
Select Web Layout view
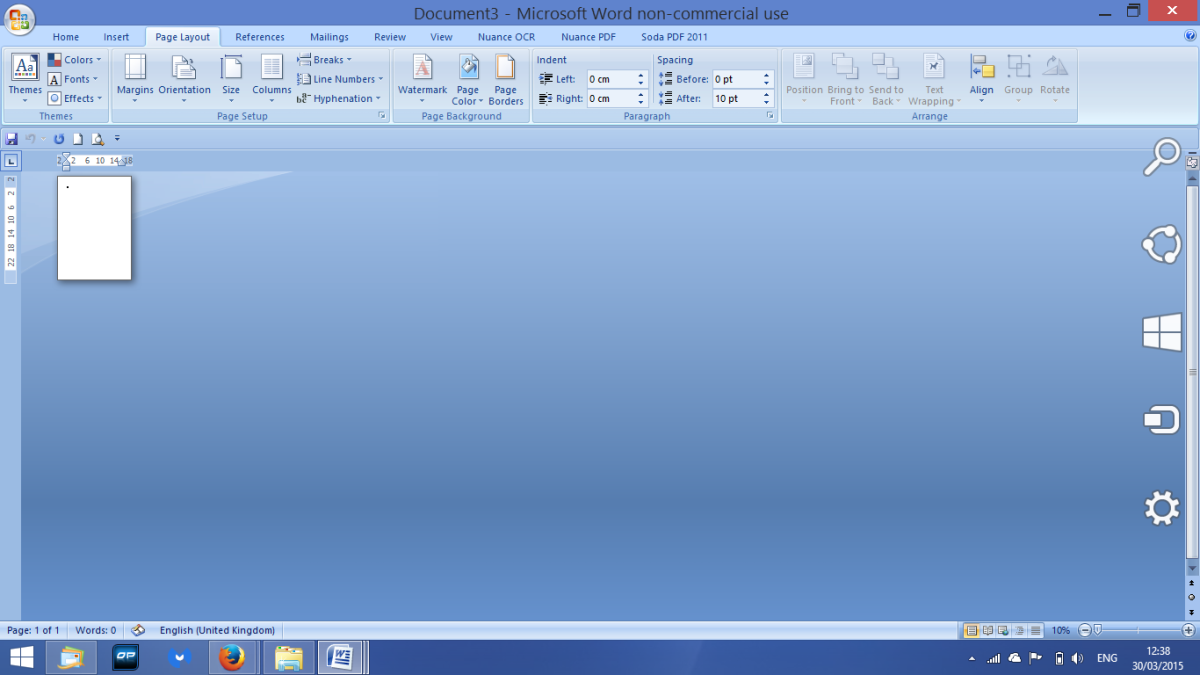pos(1003,631)
